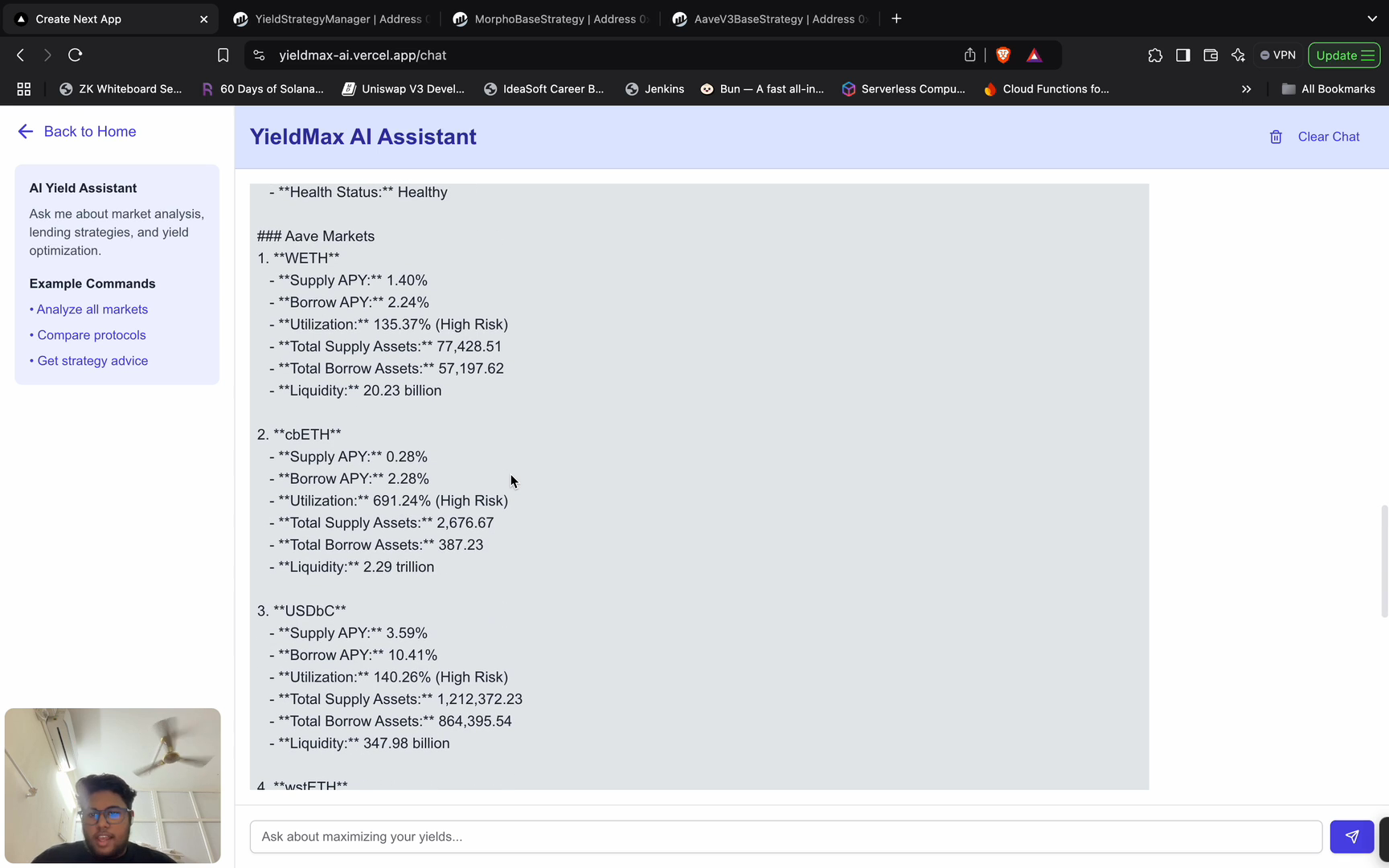The width and height of the screenshot is (1389, 868).
Task: Expand hidden bookmarks with double chevron
Action: (1246, 89)
